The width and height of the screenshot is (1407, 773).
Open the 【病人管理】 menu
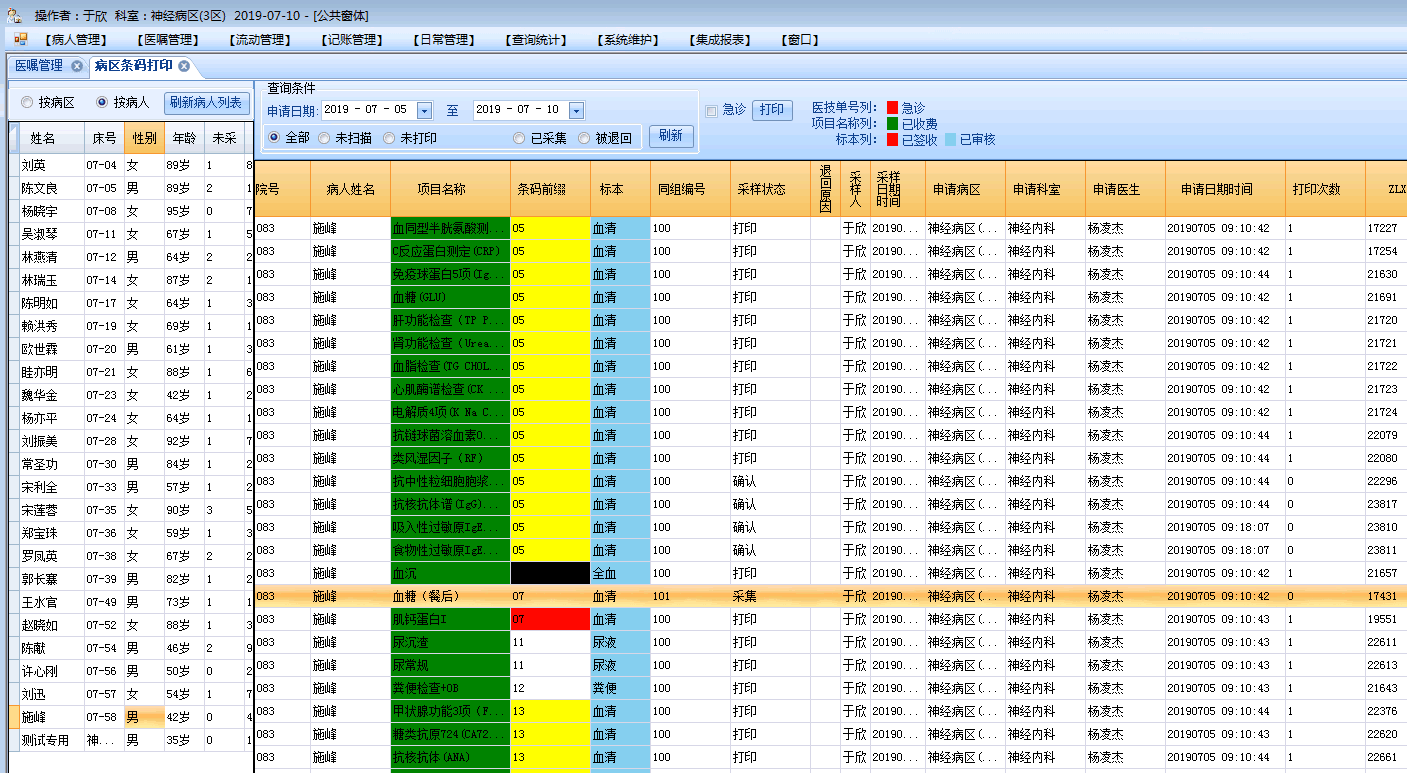pos(75,40)
